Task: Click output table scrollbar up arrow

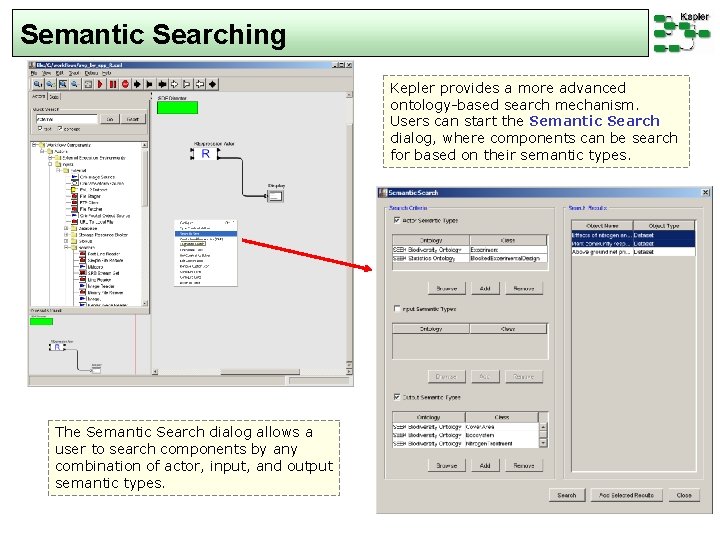Action: point(543,427)
